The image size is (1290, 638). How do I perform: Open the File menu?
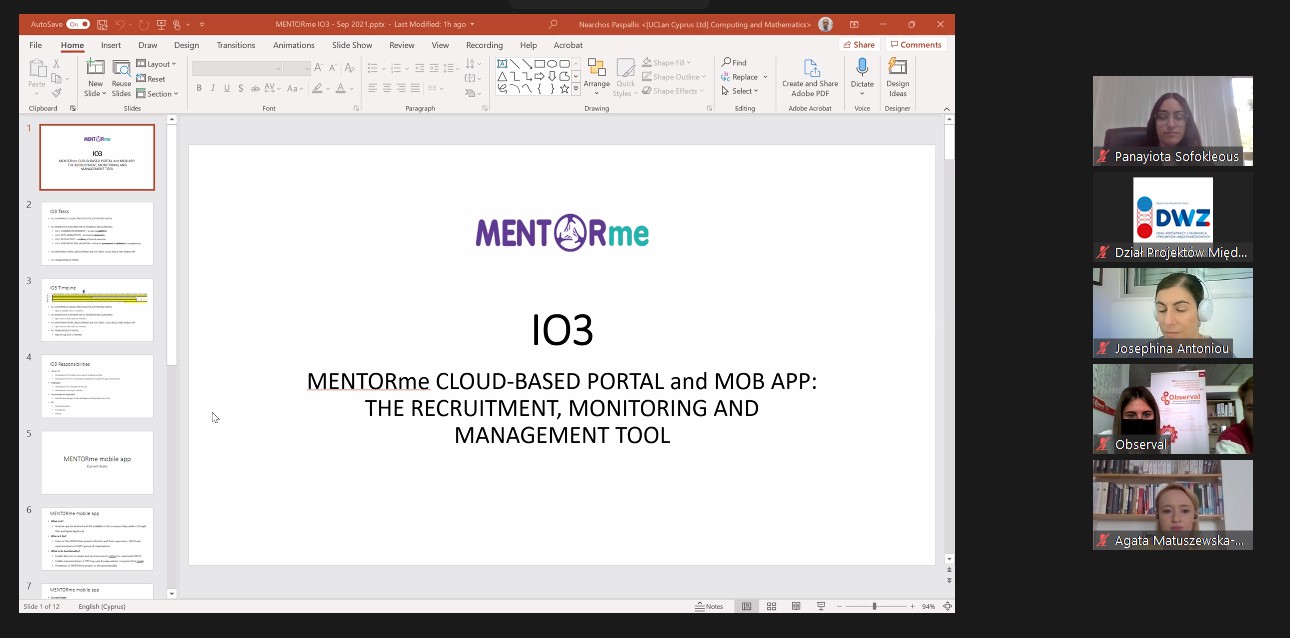click(35, 45)
